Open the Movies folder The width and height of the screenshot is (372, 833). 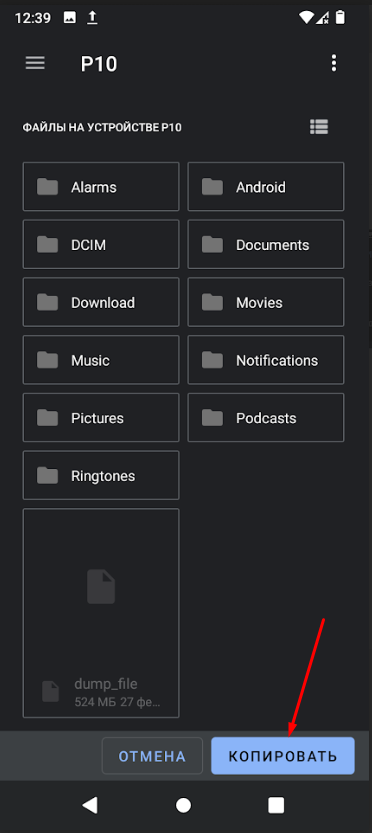tap(266, 302)
